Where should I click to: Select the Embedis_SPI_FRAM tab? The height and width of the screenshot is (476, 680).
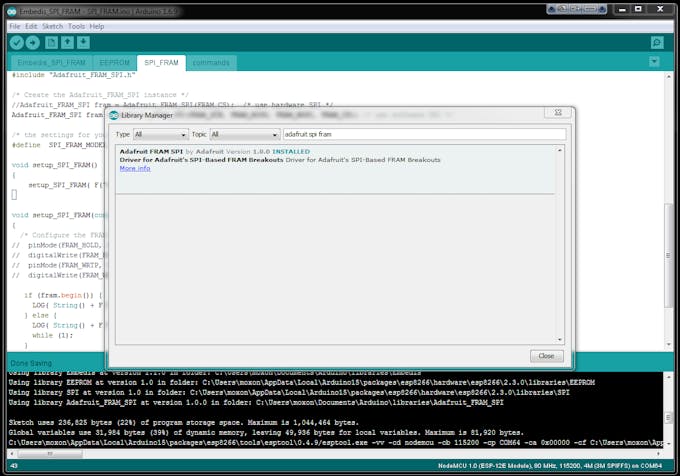pos(48,63)
